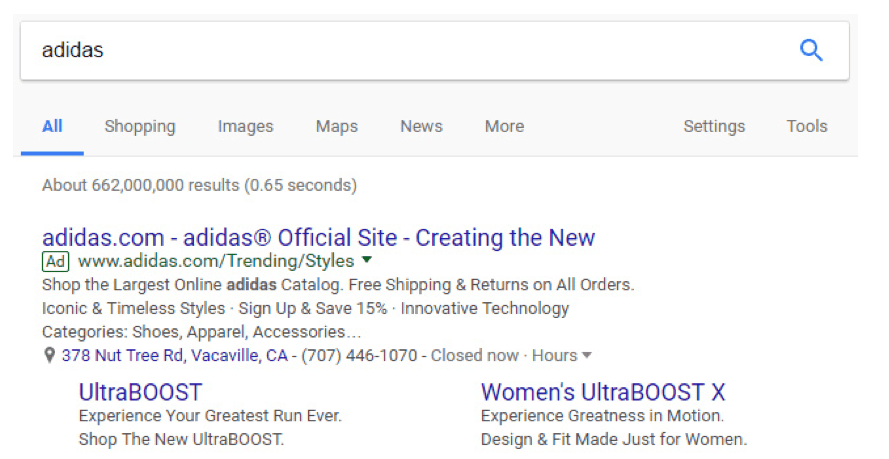
Task: Open the Tools menu
Action: click(807, 126)
